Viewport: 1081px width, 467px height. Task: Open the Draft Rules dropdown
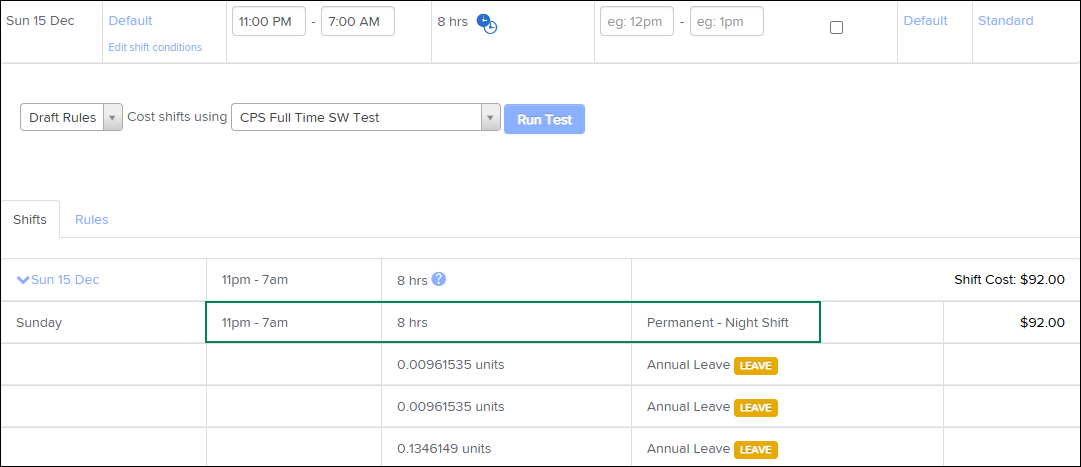click(x=71, y=117)
